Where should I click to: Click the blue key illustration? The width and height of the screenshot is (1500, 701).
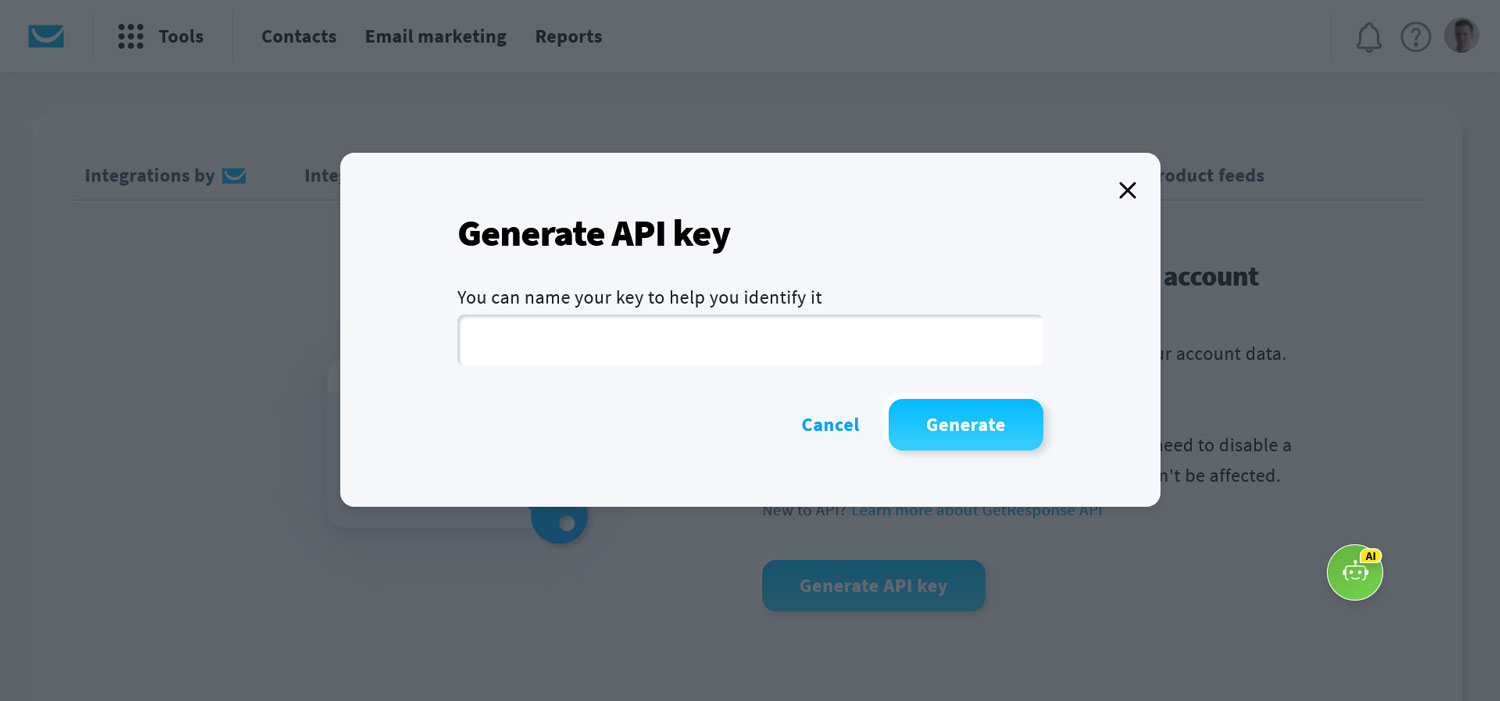(x=559, y=519)
